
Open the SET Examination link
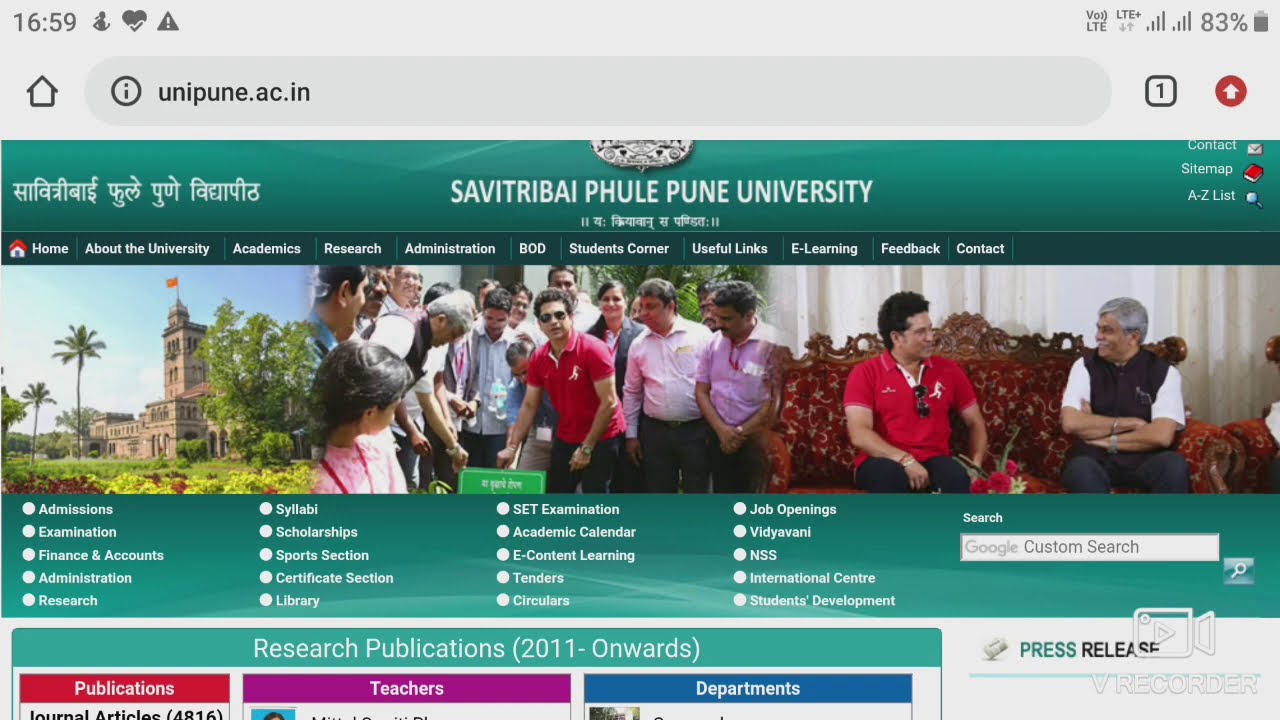point(566,509)
